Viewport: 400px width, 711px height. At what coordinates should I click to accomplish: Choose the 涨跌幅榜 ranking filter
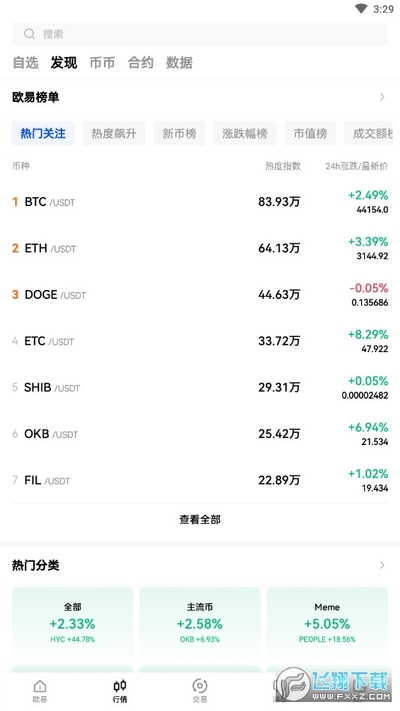(245, 133)
